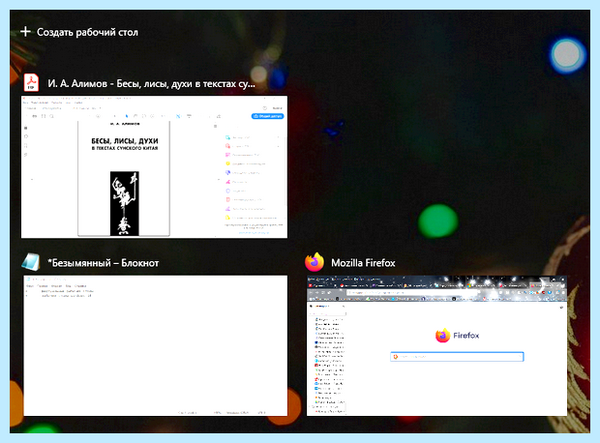Image resolution: width=600 pixels, height=443 pixels.
Task: Click the Firefox icon next to Mozilla Firefox title
Action: tap(314, 262)
